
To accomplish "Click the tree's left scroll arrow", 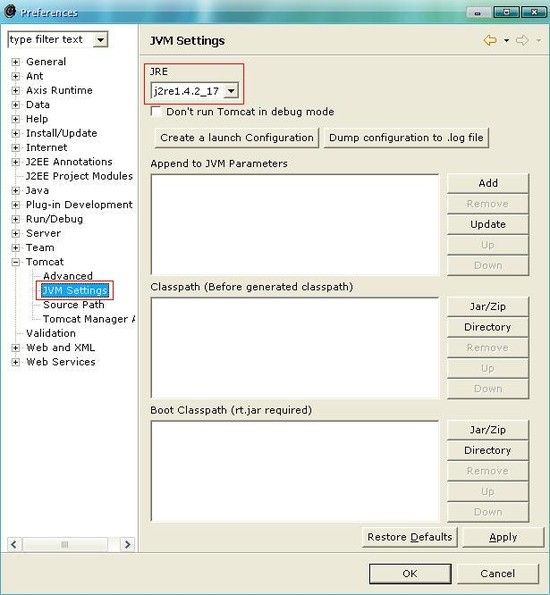I will point(14,545).
